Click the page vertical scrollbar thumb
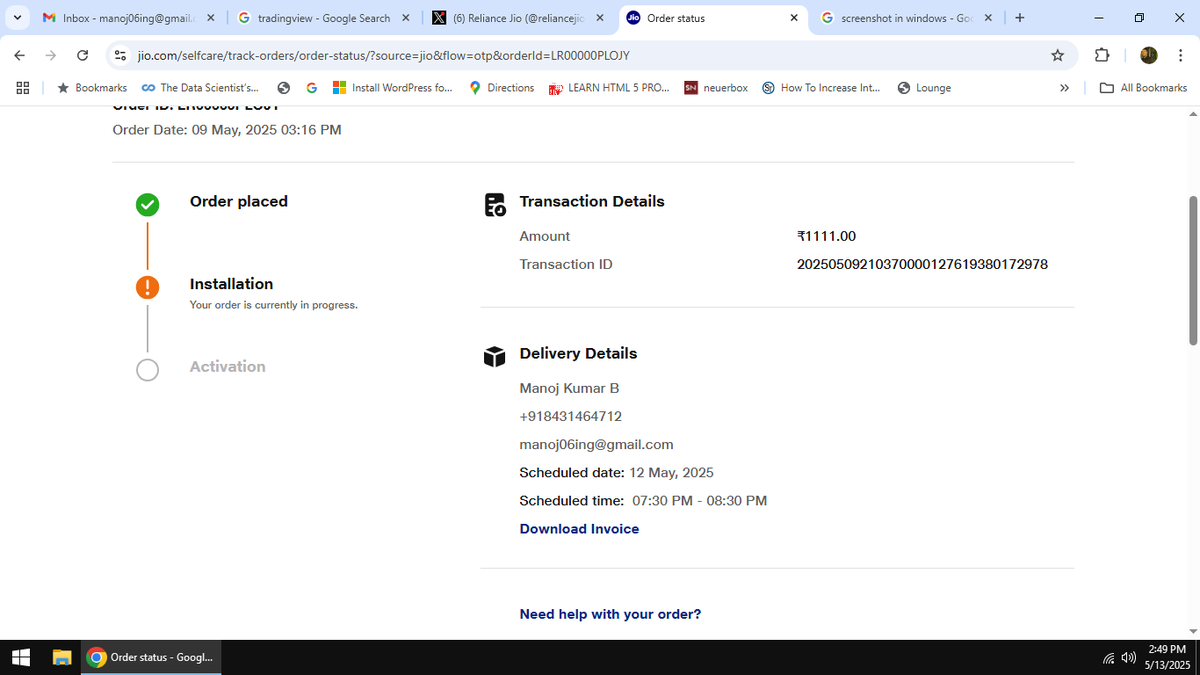This screenshot has height=675, width=1200. click(1192, 271)
